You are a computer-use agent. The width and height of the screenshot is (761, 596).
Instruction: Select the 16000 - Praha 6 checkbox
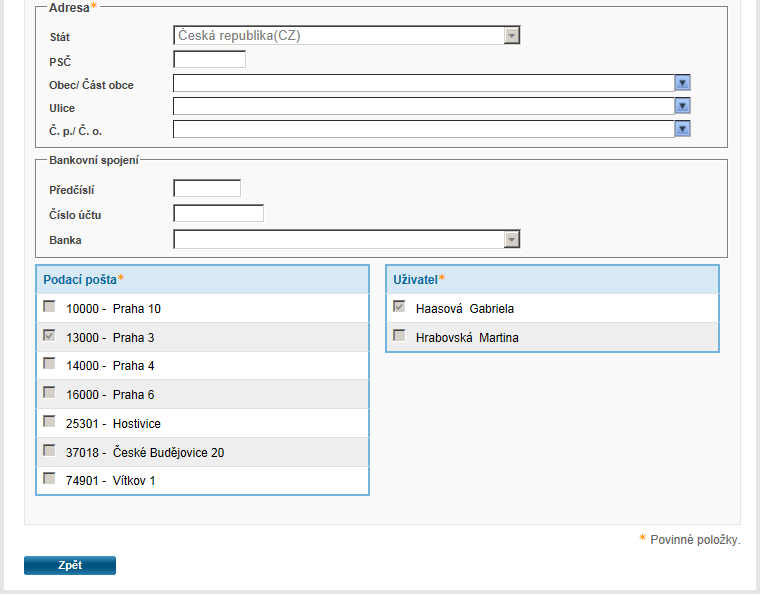pyautogui.click(x=49, y=393)
